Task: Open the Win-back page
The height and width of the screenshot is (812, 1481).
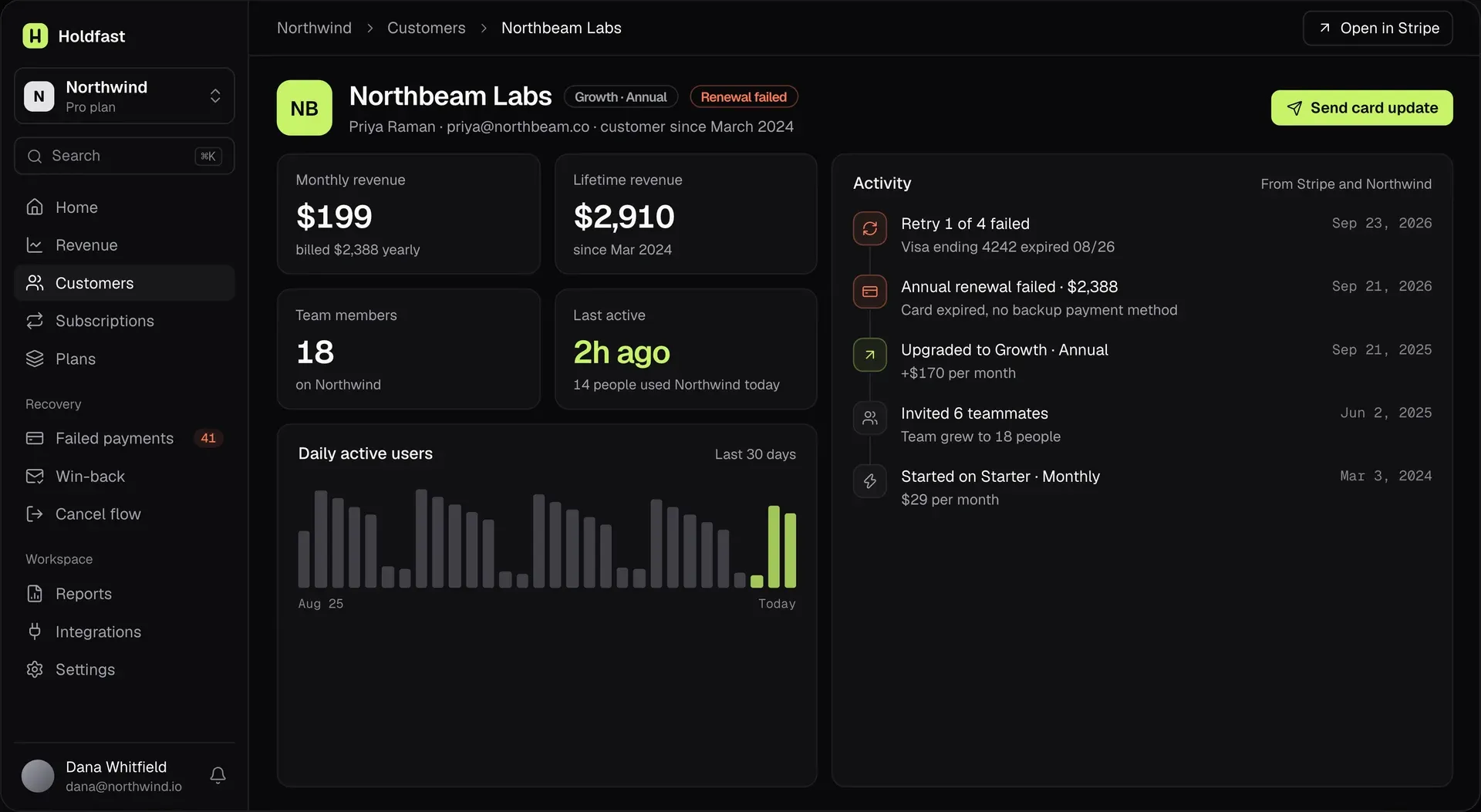Action: point(124,477)
